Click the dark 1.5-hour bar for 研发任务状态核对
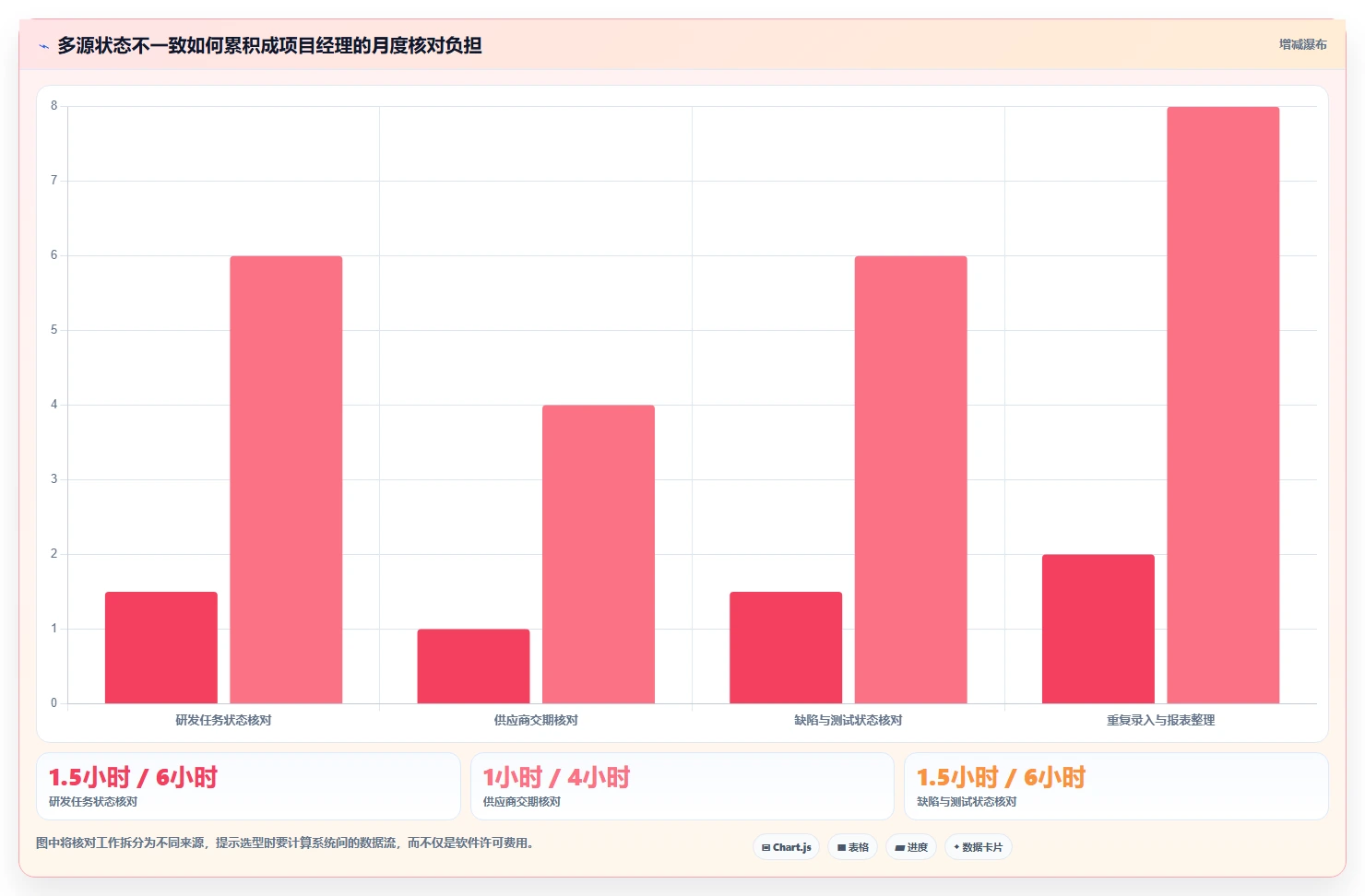 [161, 648]
